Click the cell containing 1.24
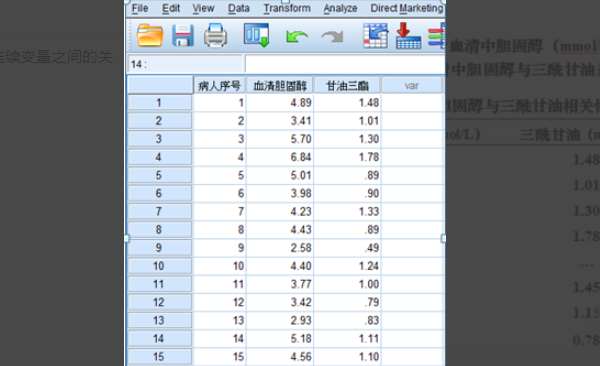This screenshot has width=600, height=366. 347,266
